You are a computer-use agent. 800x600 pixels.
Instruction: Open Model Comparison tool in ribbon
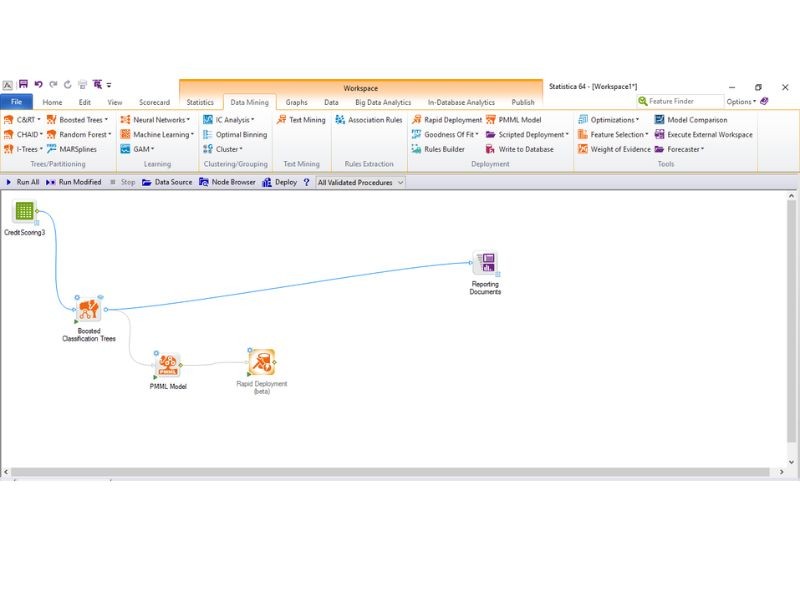(x=691, y=120)
